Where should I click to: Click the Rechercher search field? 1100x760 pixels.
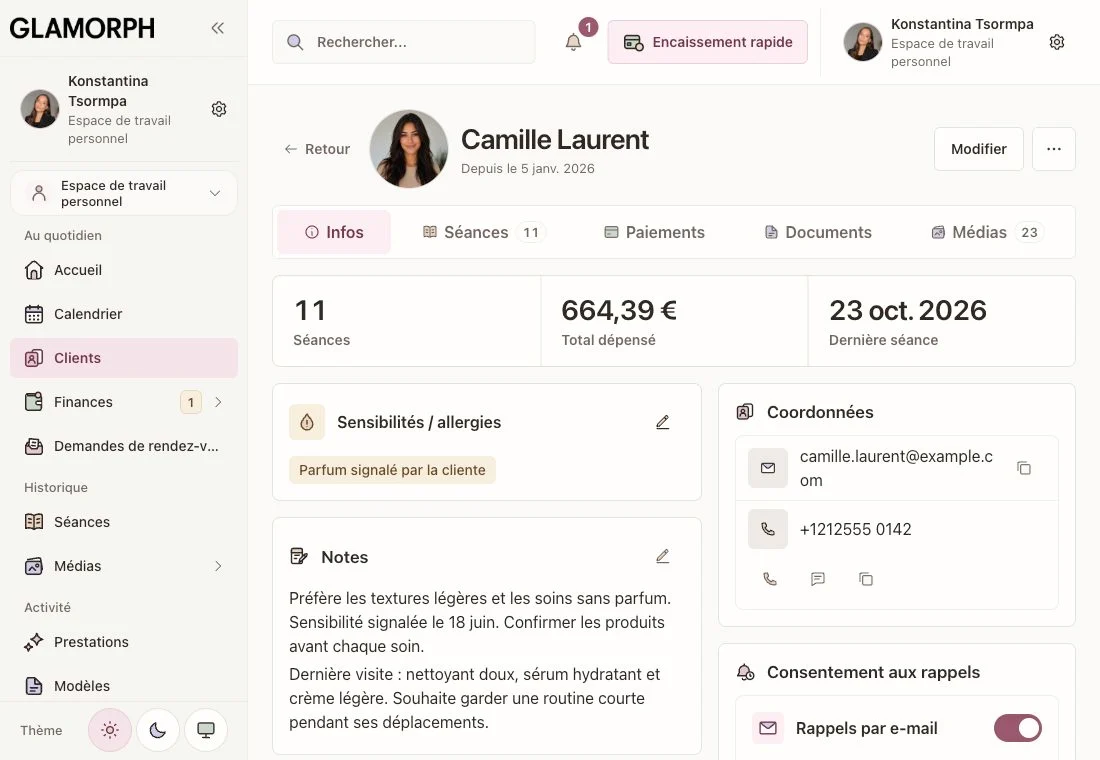pyautogui.click(x=403, y=42)
